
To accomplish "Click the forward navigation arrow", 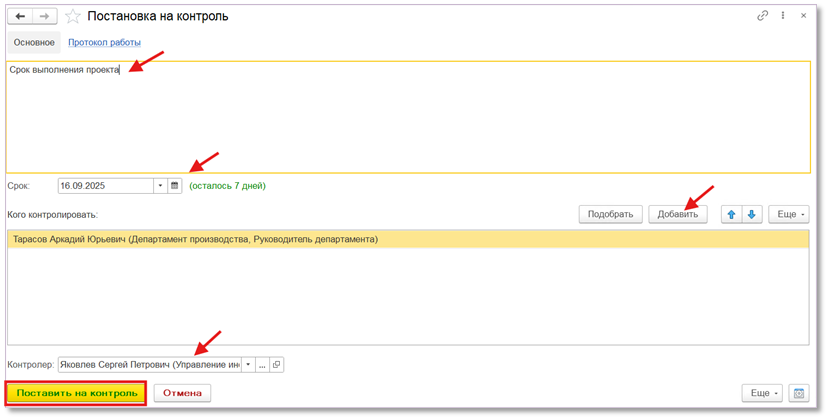I will click(43, 16).
